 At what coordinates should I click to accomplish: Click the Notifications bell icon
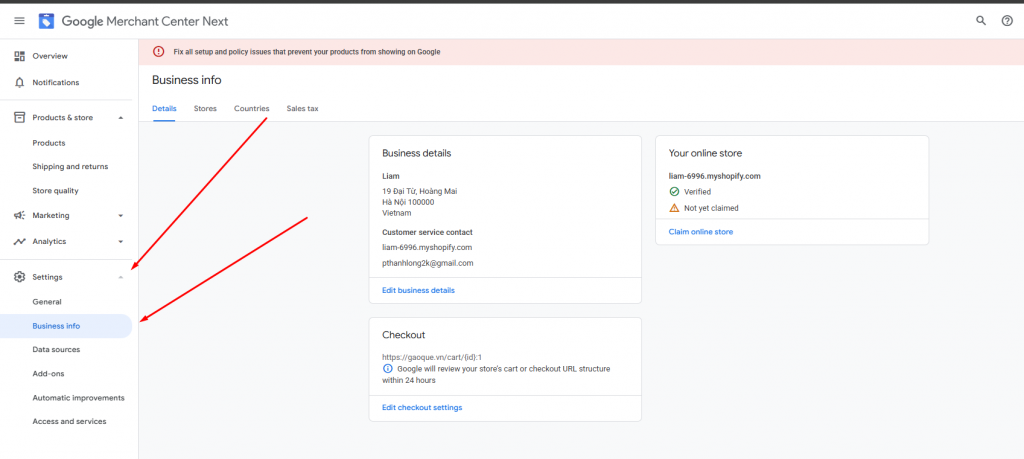[x=19, y=82]
